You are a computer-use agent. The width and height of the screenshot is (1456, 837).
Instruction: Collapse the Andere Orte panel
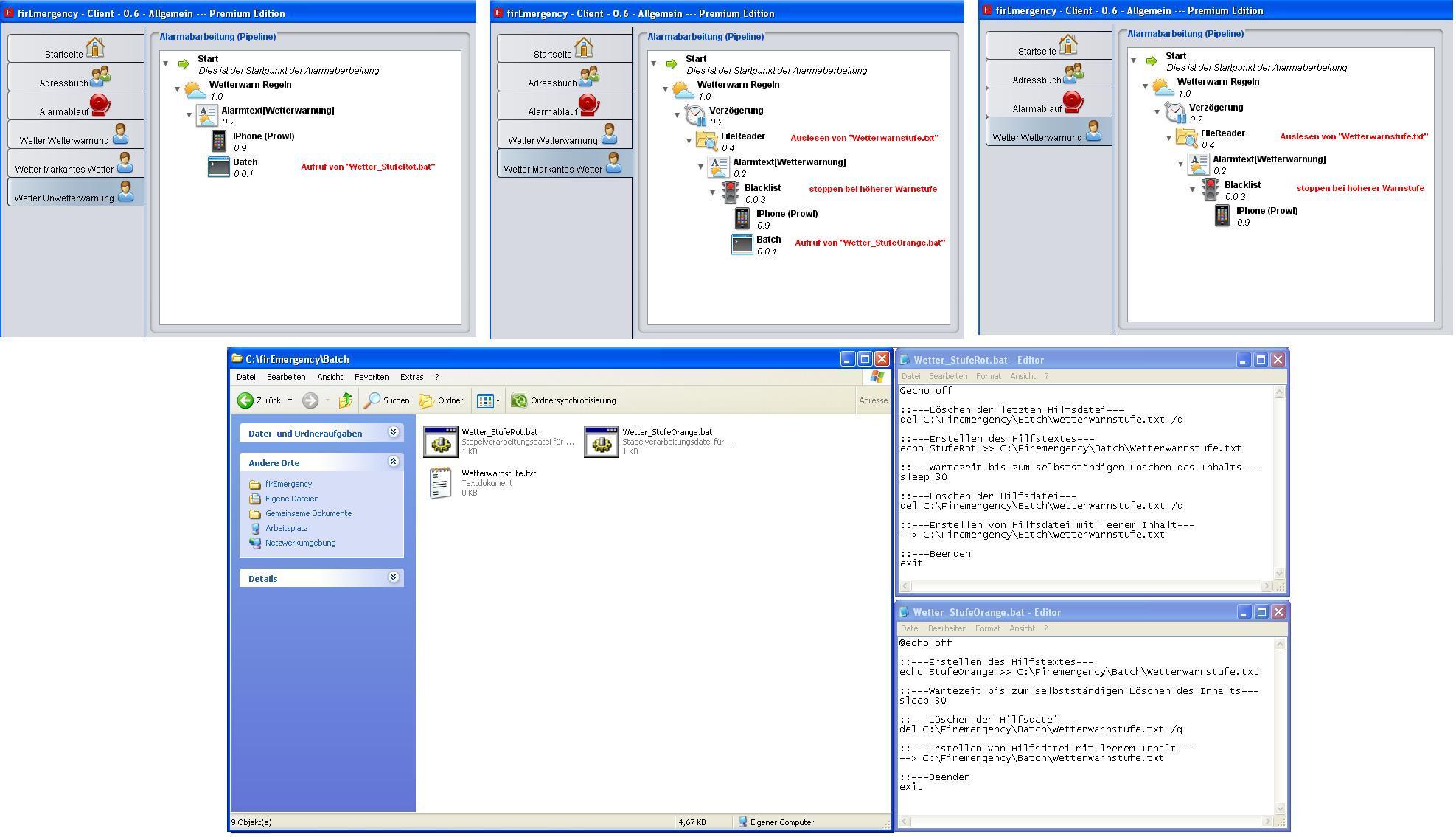pos(393,462)
